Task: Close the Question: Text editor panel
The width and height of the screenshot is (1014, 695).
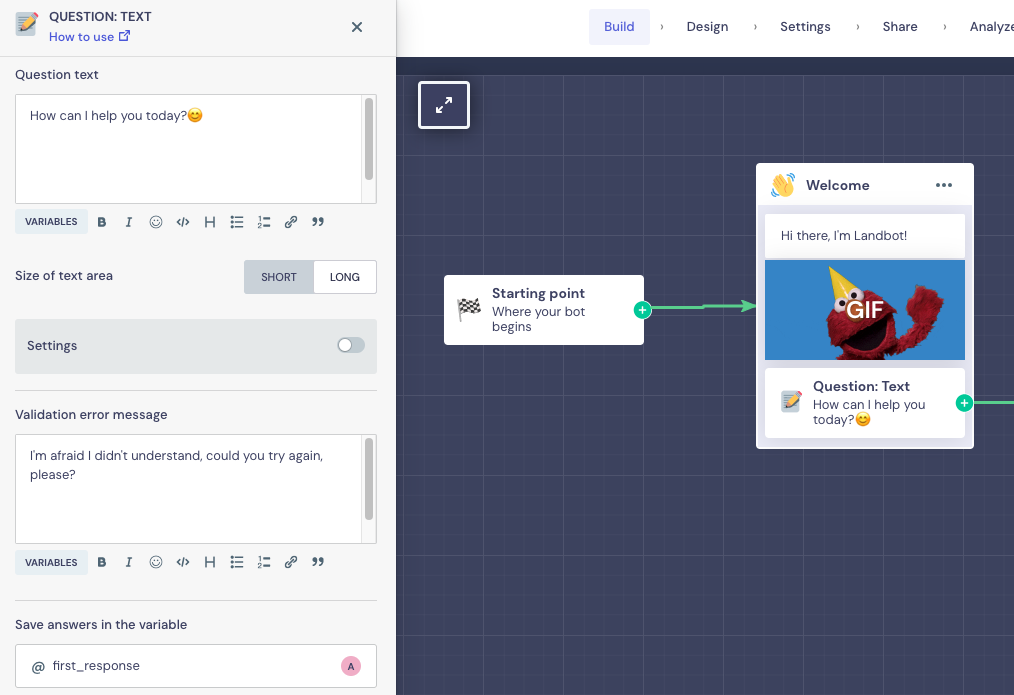Action: pos(356,27)
